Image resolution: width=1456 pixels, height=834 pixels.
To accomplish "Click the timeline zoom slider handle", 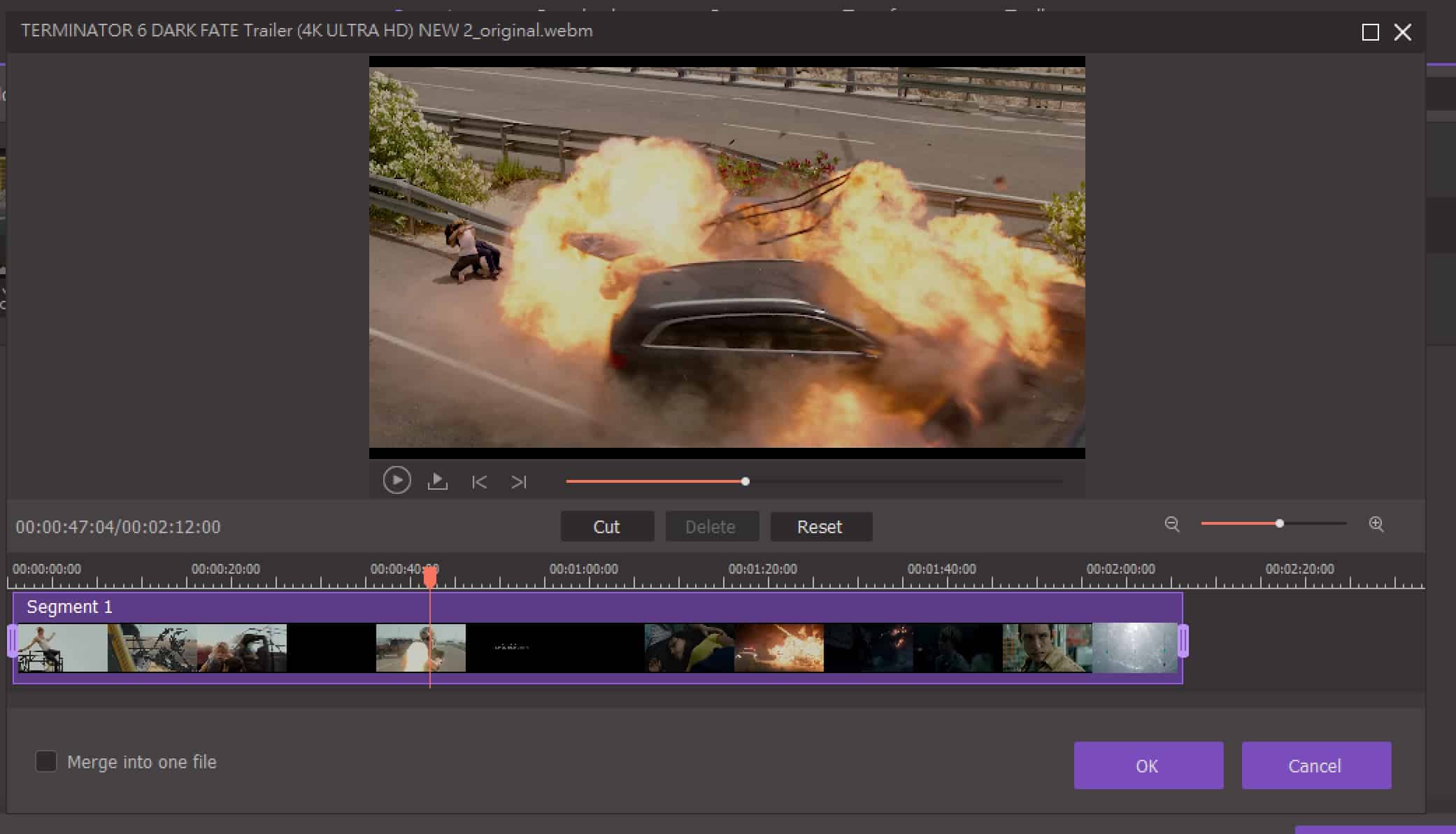I will 1279,523.
